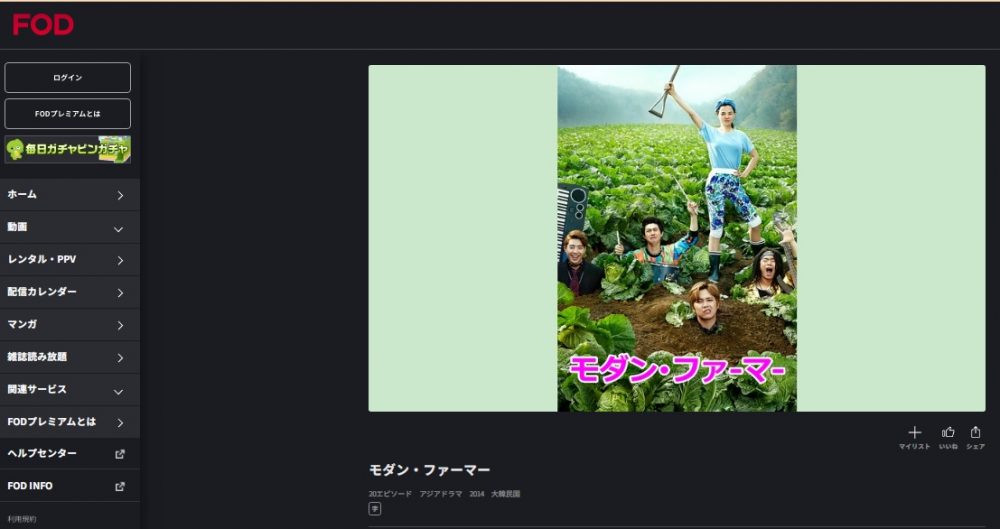Expand the 関連サービス menu chevron
1000x529 pixels.
tap(118, 392)
